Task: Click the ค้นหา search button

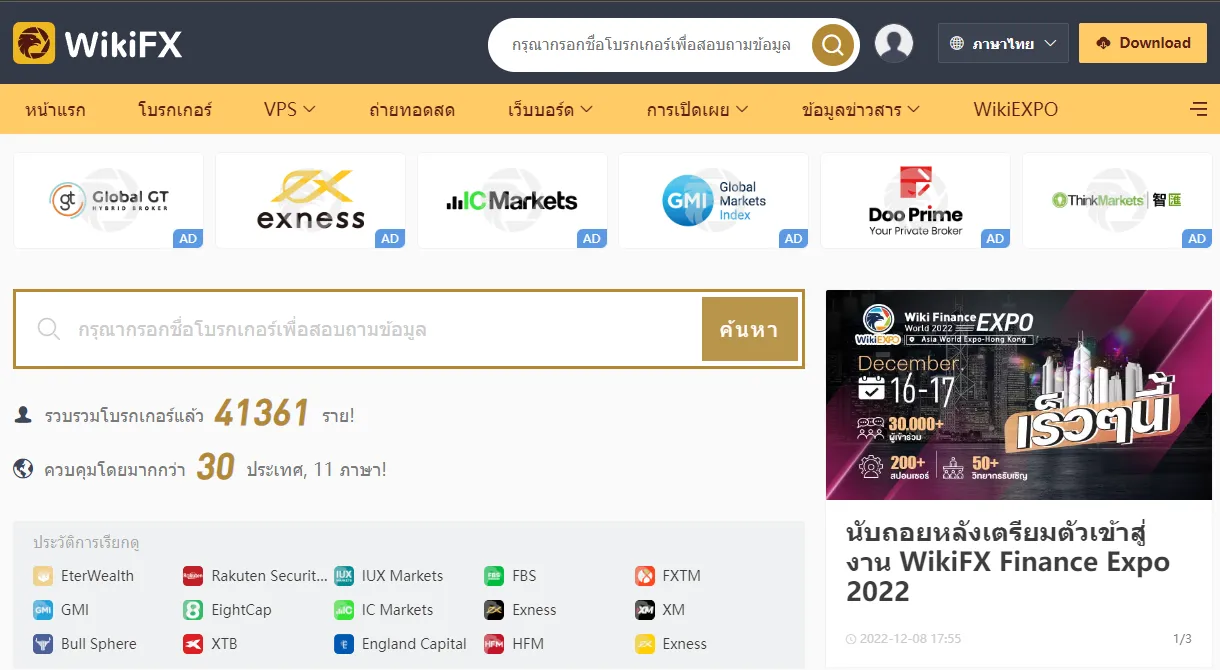Action: [749, 329]
